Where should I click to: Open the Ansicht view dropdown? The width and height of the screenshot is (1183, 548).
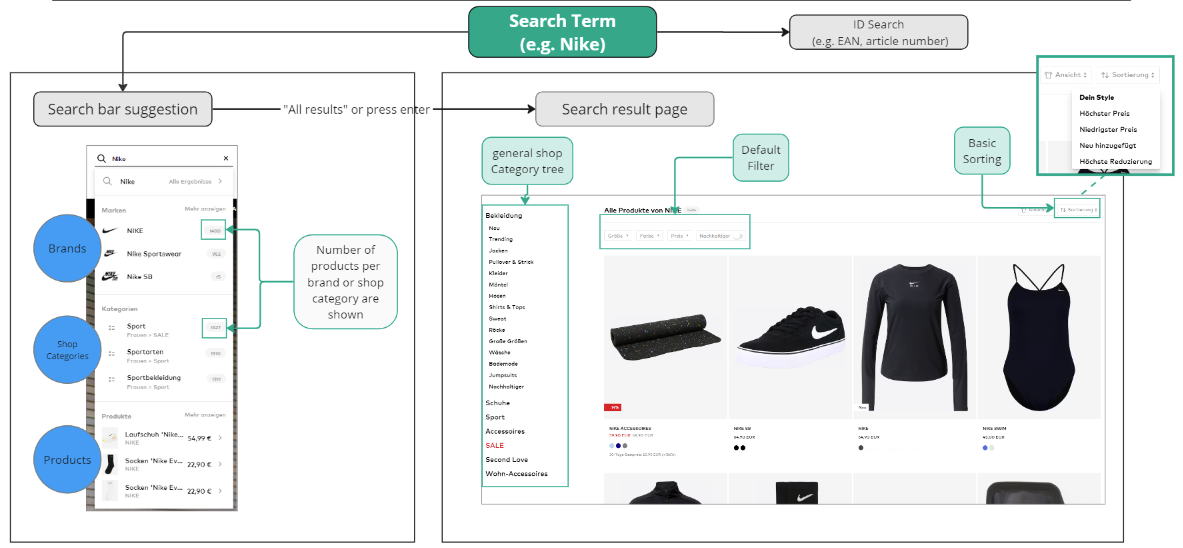(x=1065, y=75)
